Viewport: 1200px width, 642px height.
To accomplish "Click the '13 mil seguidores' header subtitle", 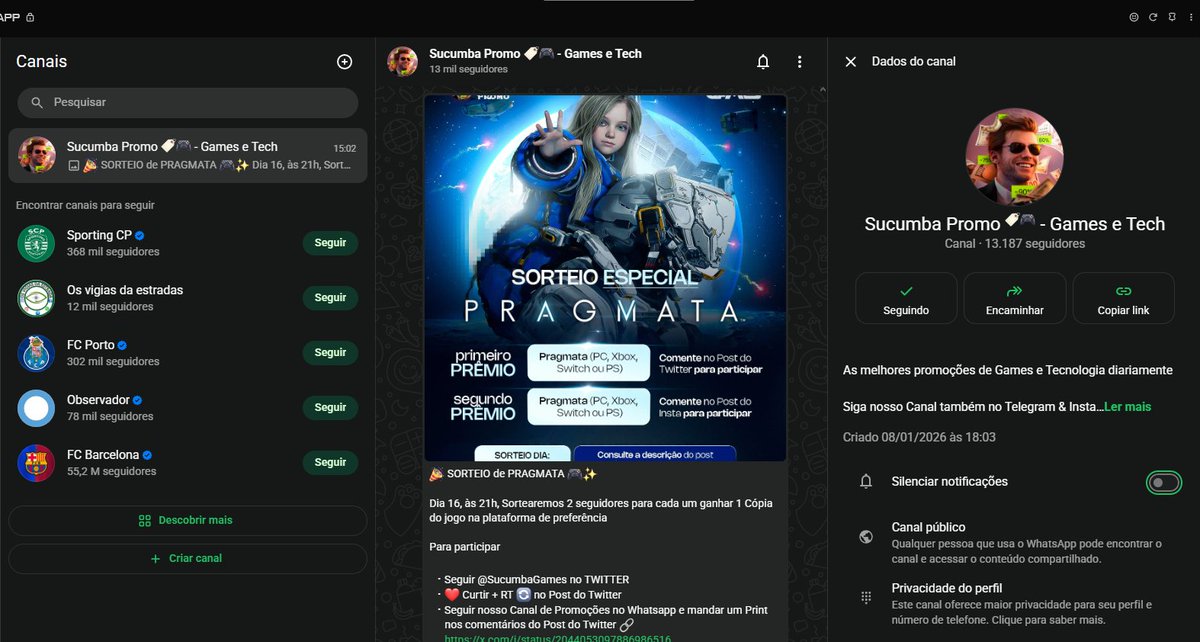I will click(x=469, y=70).
